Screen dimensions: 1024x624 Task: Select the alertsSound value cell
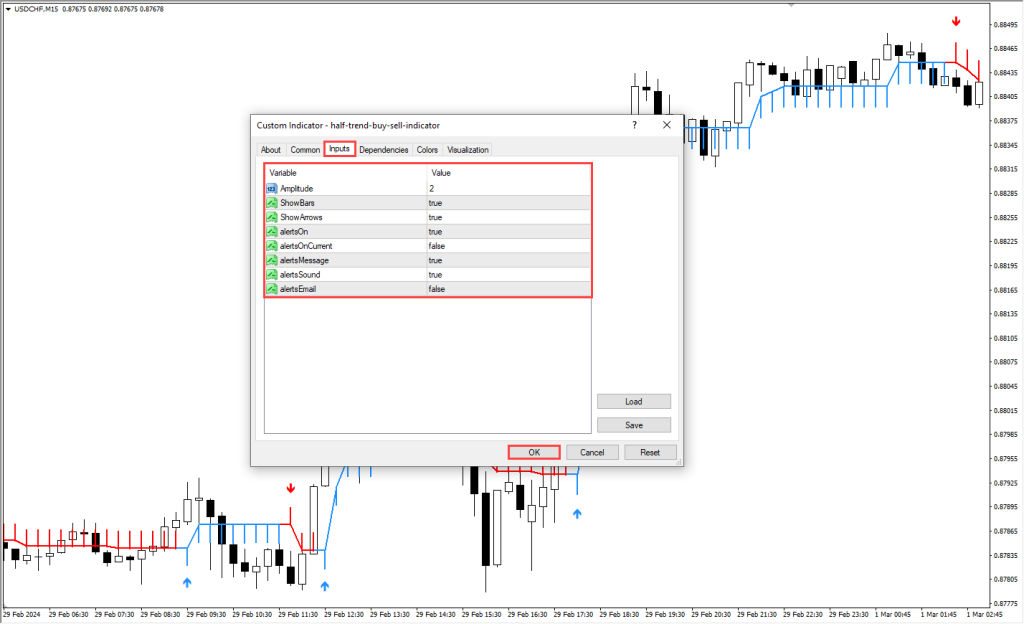pos(509,275)
